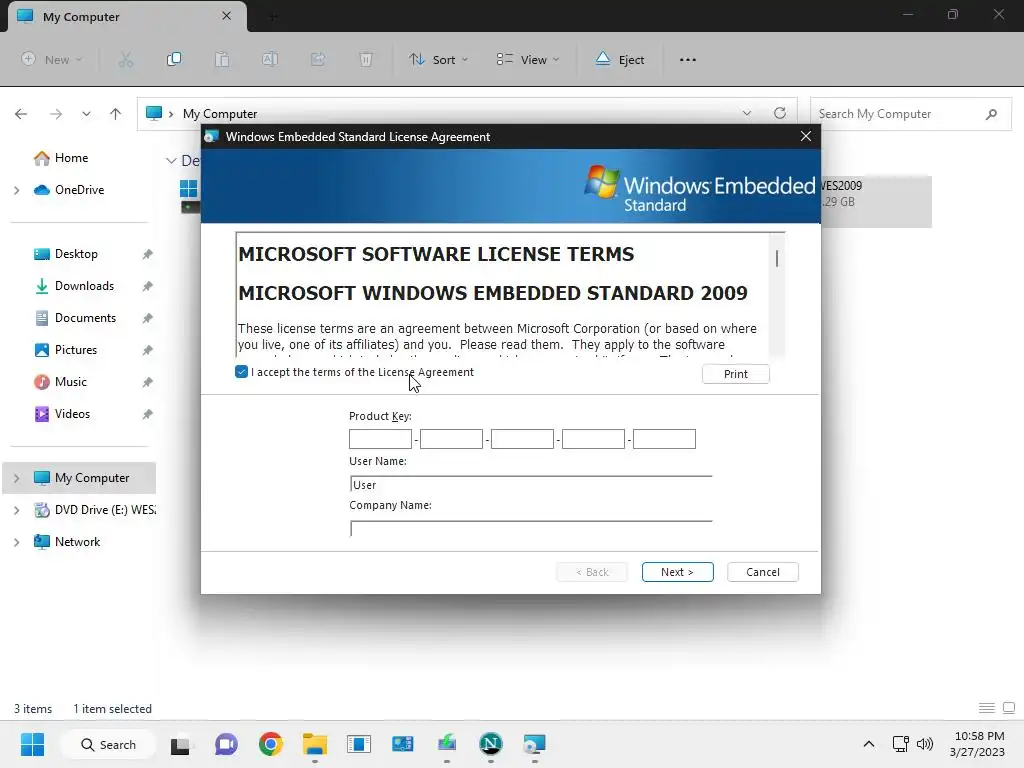Open Task View on the taskbar
Screen dimensions: 1024x768
180,744
